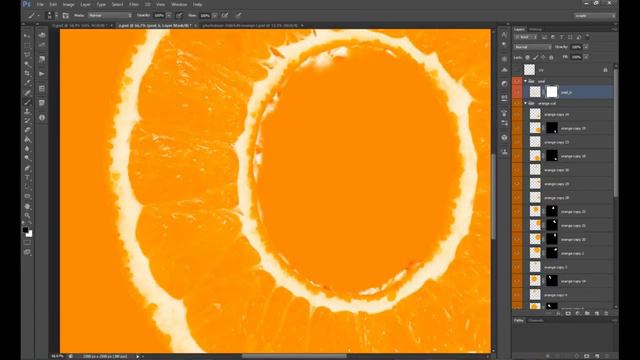Select the Horizontal Type tool
640x360 pixels.
27,177
